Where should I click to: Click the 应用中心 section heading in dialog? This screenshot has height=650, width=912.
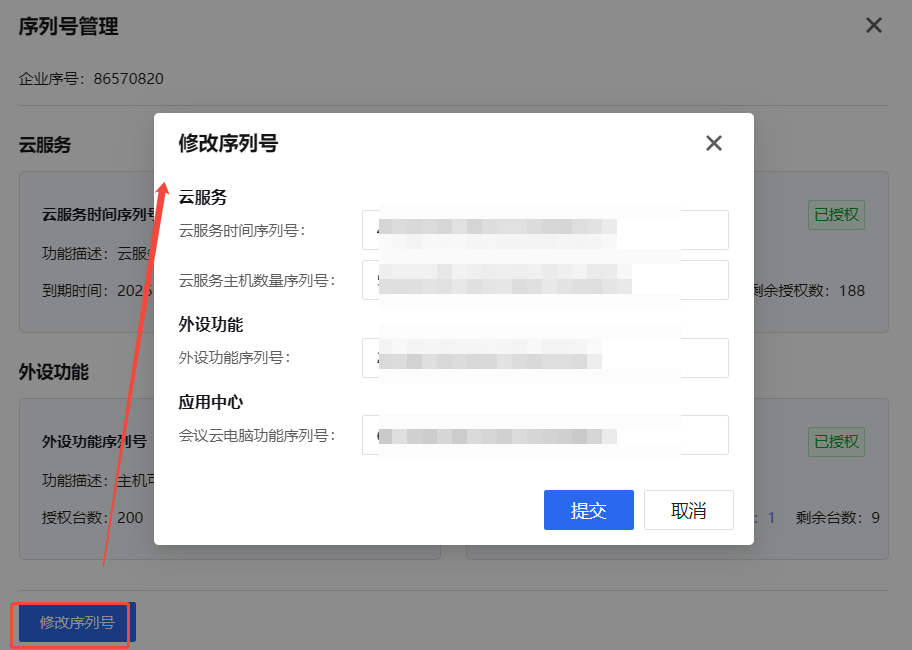point(211,402)
